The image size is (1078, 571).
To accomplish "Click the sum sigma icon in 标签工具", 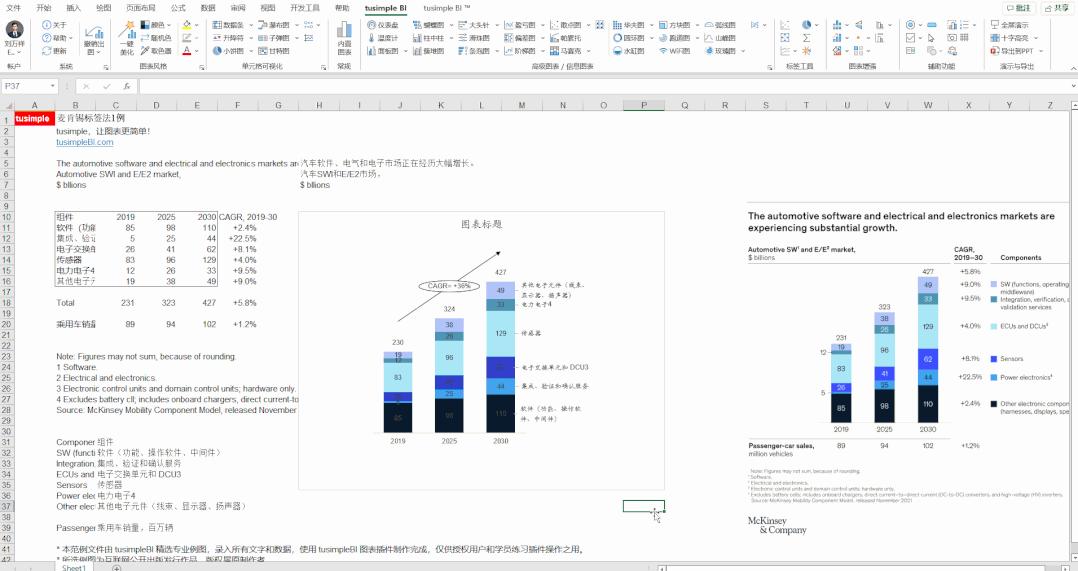I will 806,38.
